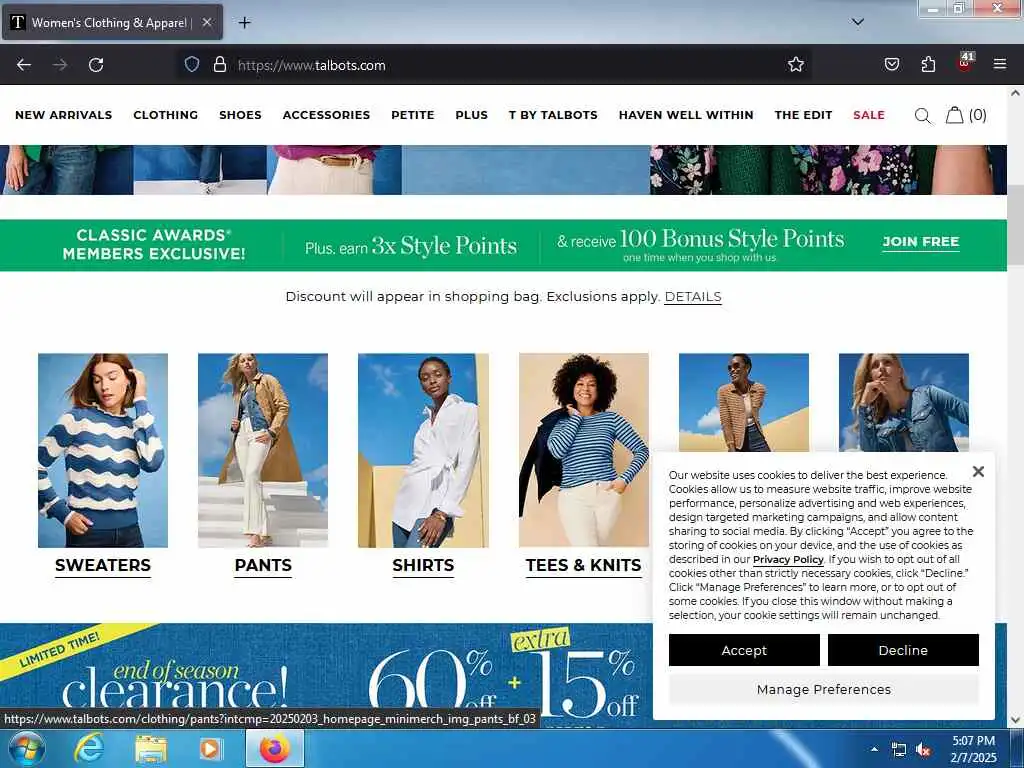Show hidden system tray icons
The image size is (1024, 768).
874,749
